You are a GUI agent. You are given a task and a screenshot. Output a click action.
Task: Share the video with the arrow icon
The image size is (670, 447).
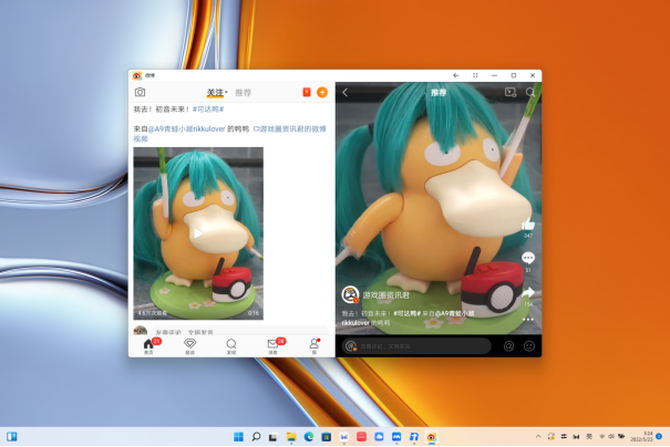(x=528, y=293)
